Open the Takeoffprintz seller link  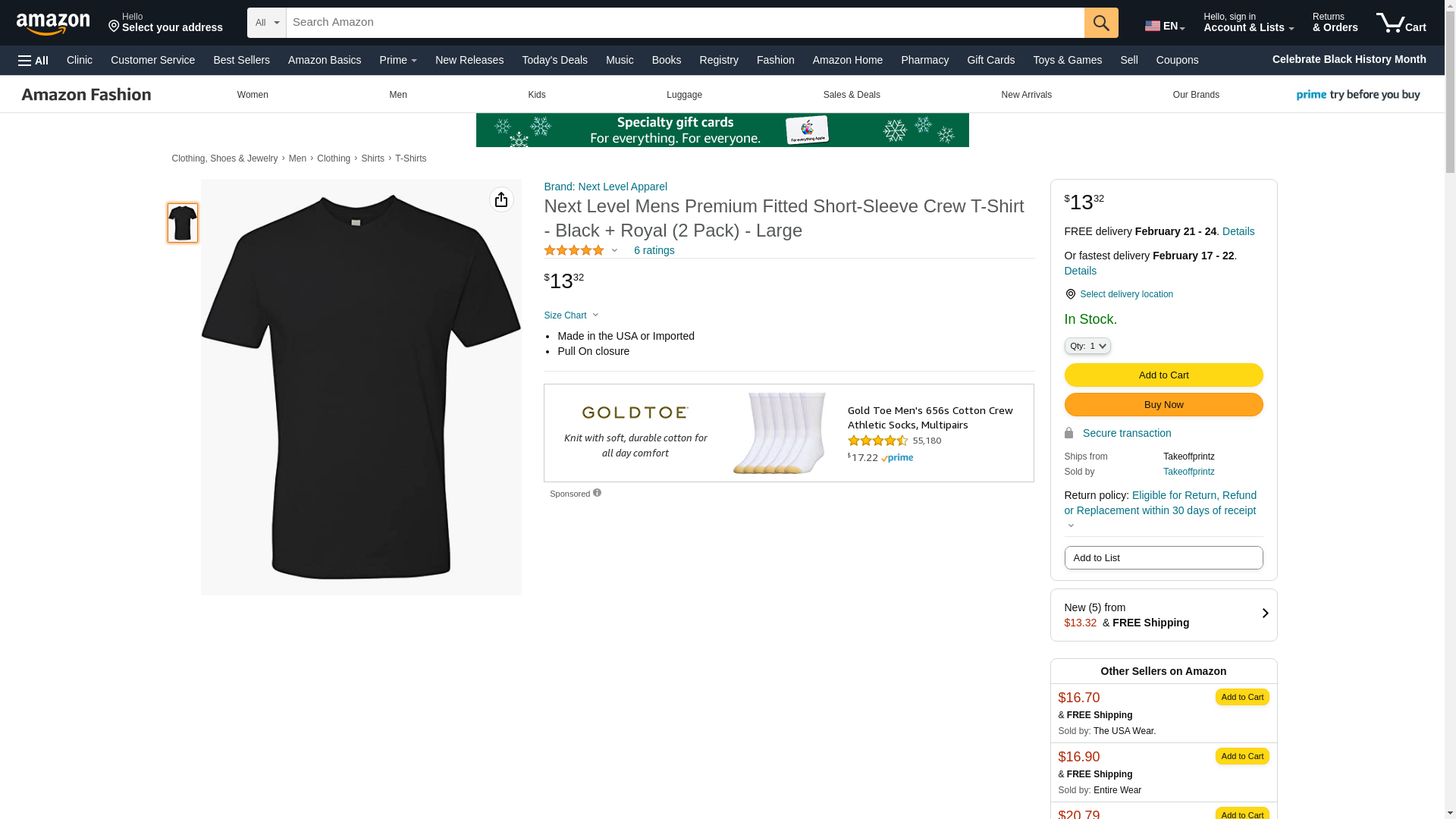(1188, 472)
